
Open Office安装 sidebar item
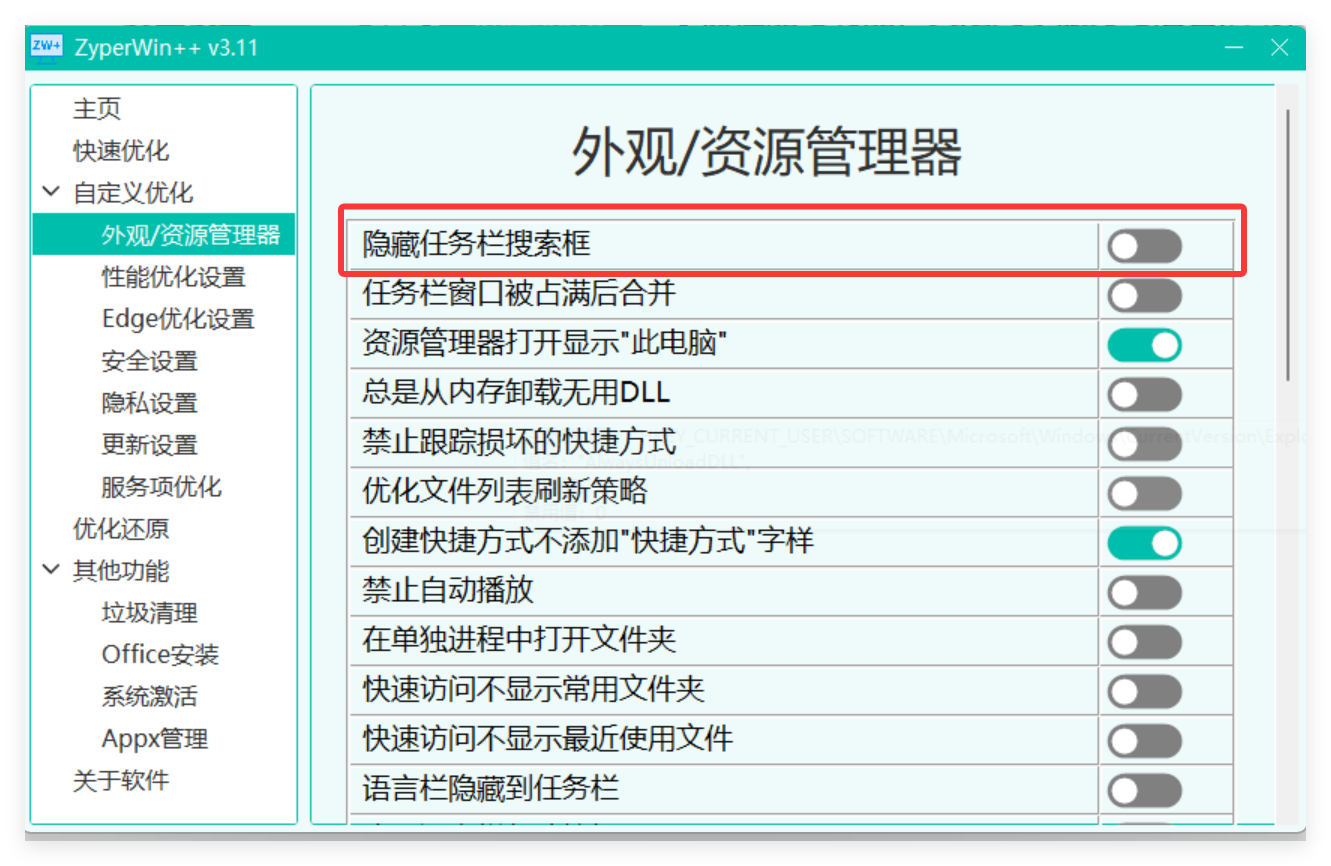pyautogui.click(x=160, y=655)
